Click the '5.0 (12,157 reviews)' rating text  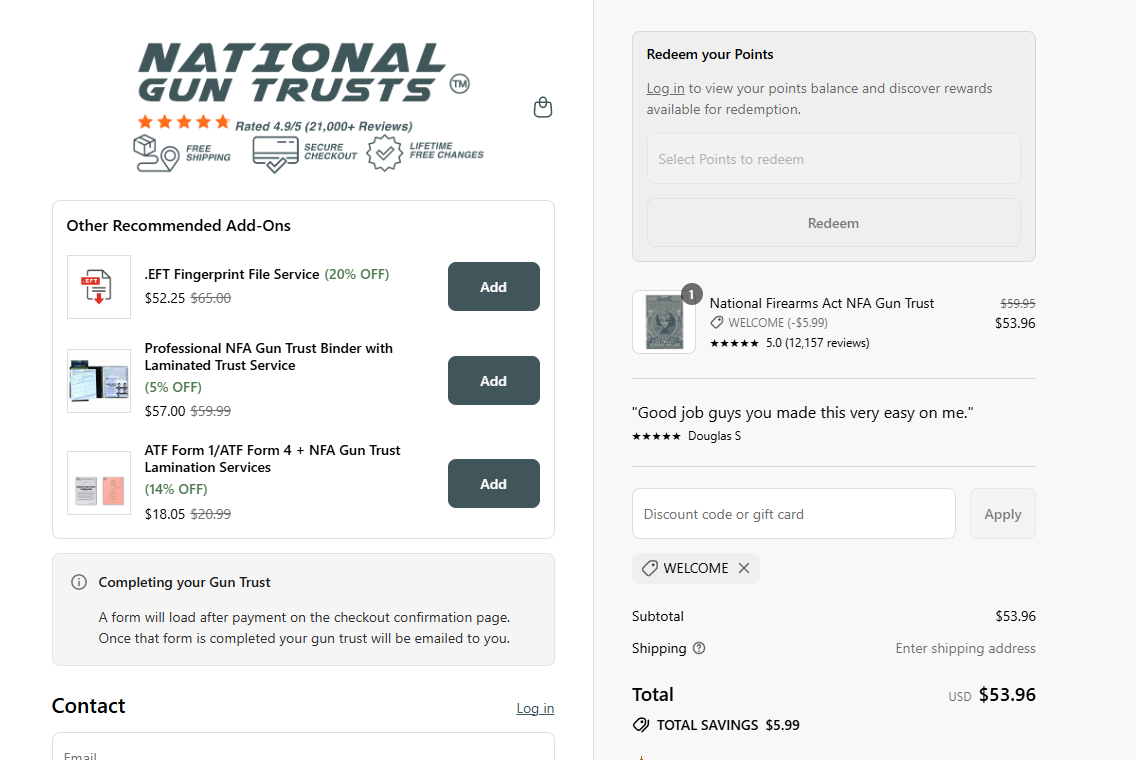(817, 343)
